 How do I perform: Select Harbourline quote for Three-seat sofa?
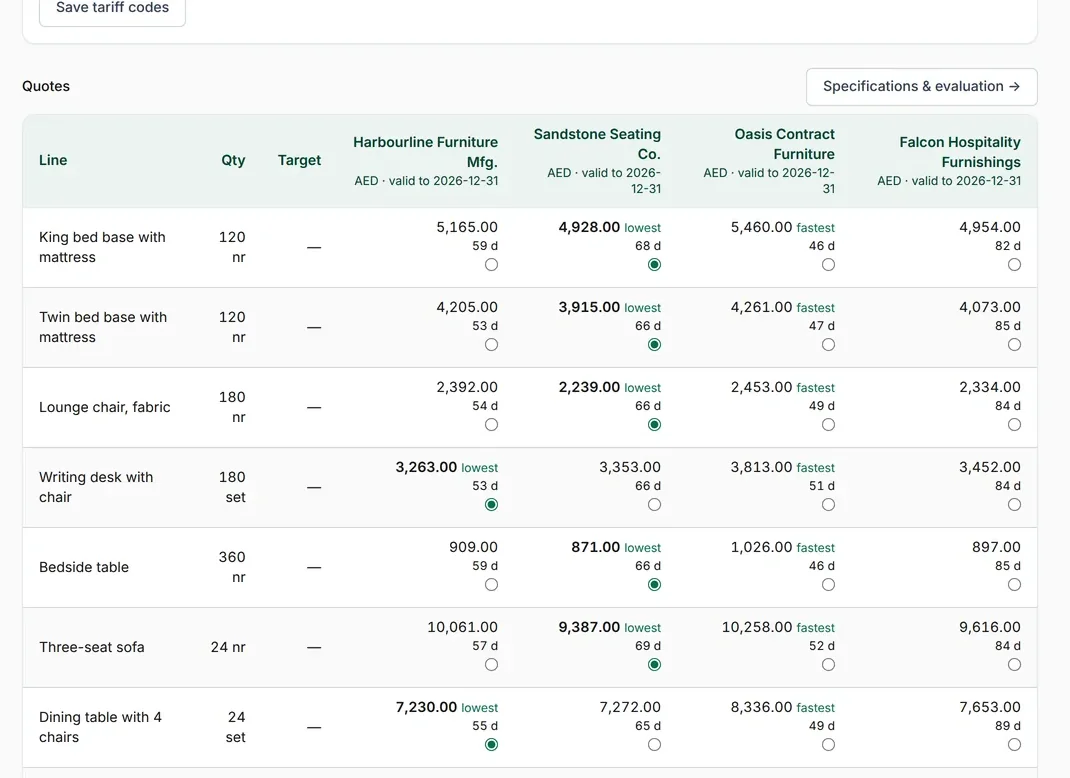click(491, 665)
